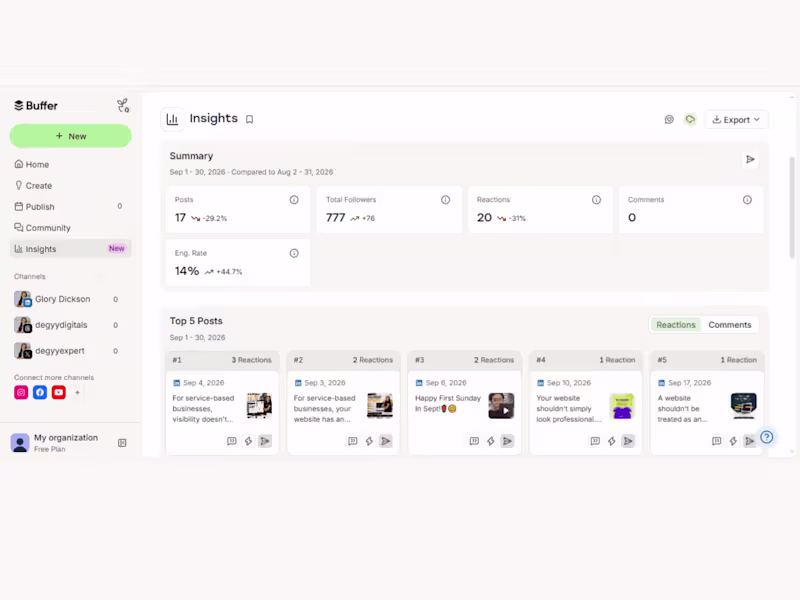Click the lightning boost icon on post #1
This screenshot has width=800, height=600.
pos(248,441)
